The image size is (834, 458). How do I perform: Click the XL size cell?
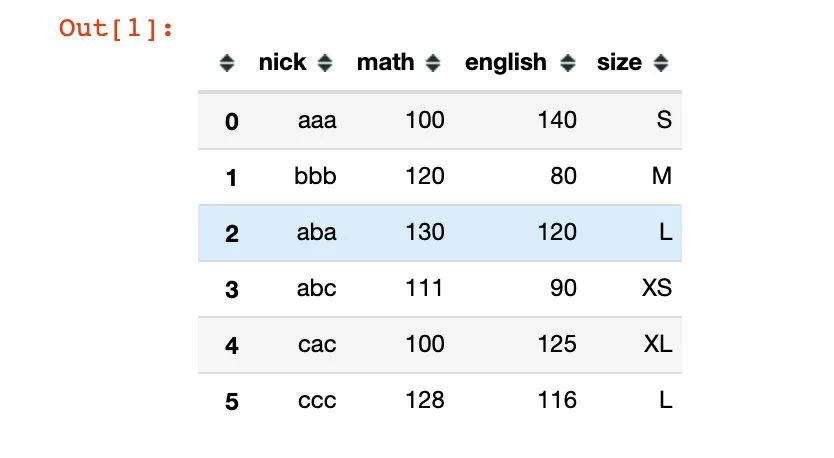[x=658, y=344]
